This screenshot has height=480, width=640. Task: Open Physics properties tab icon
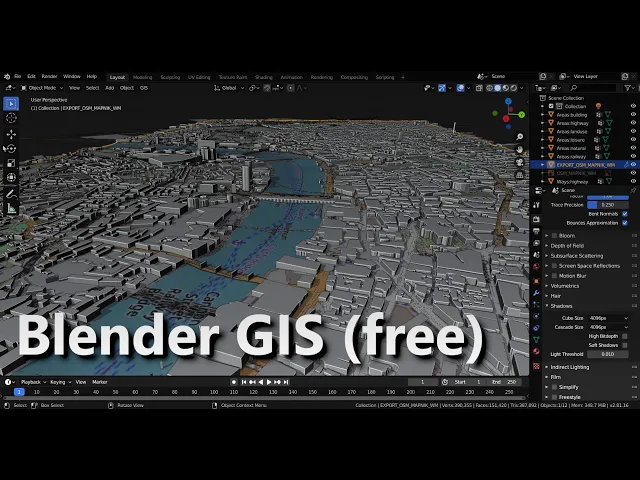(536, 316)
